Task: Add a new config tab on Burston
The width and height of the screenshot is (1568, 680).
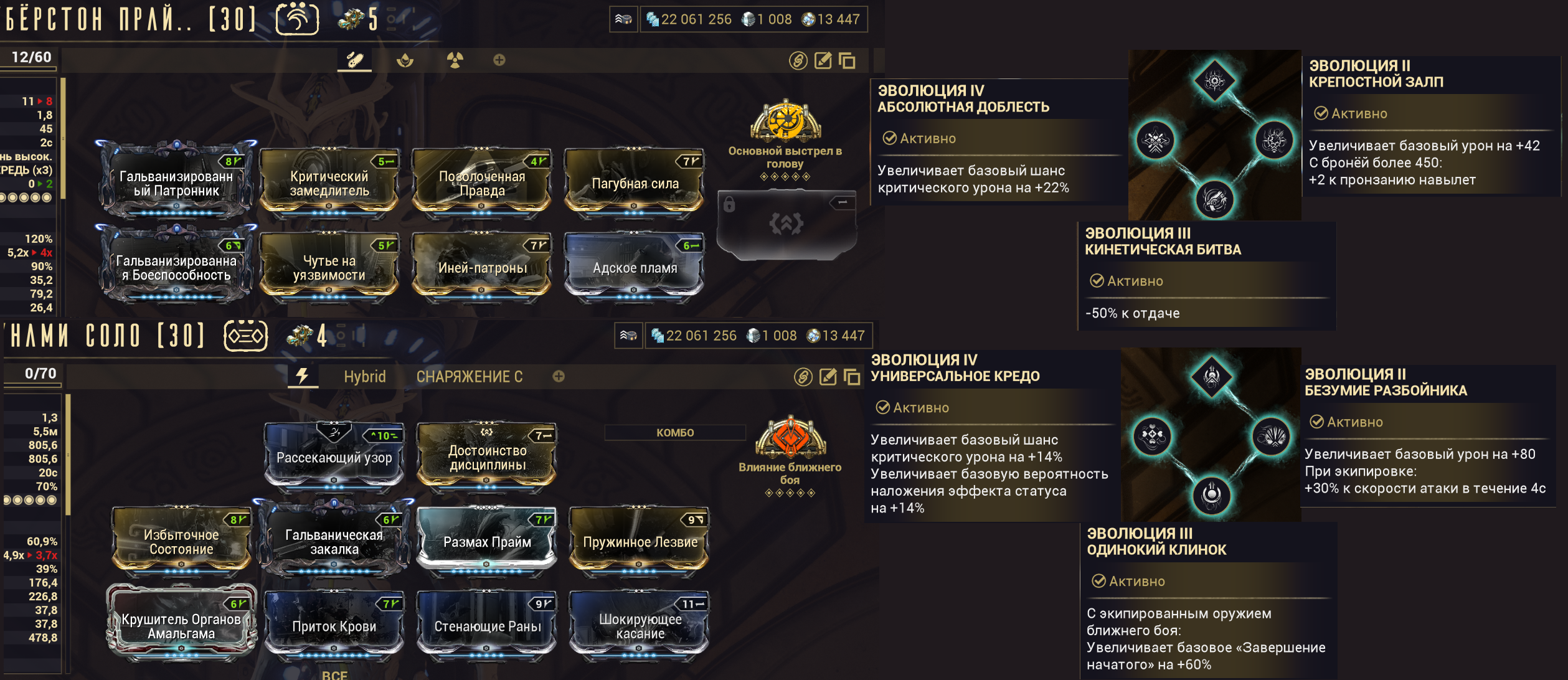Action: (499, 60)
